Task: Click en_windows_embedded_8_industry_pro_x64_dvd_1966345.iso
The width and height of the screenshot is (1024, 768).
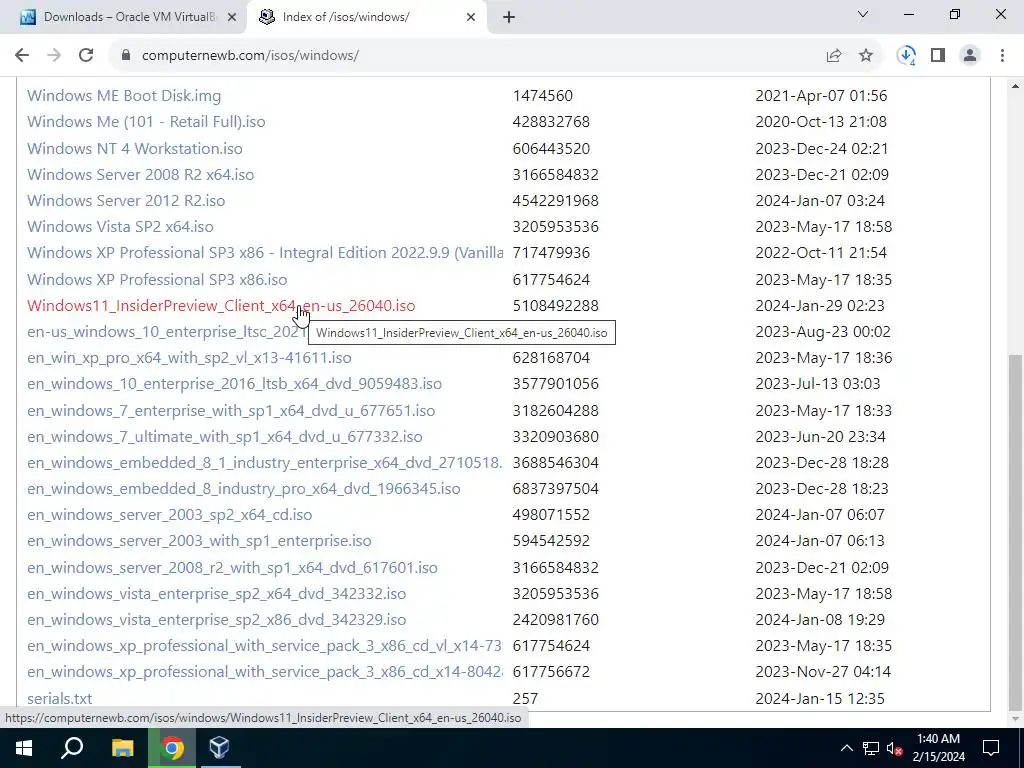Action: [244, 489]
